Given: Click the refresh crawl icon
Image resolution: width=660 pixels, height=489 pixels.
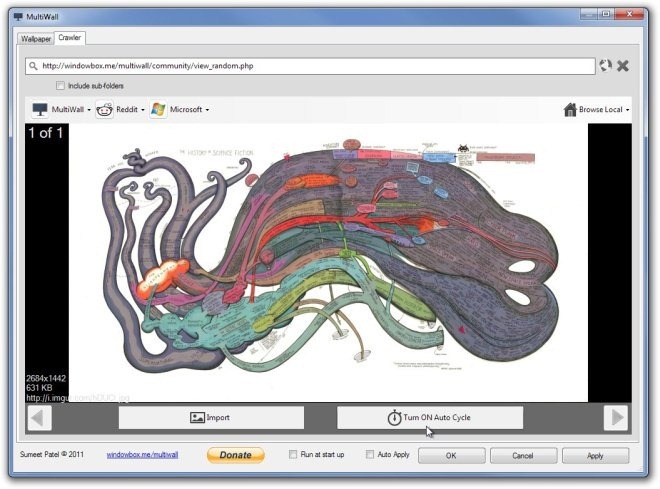Looking at the screenshot, I should tap(605, 66).
